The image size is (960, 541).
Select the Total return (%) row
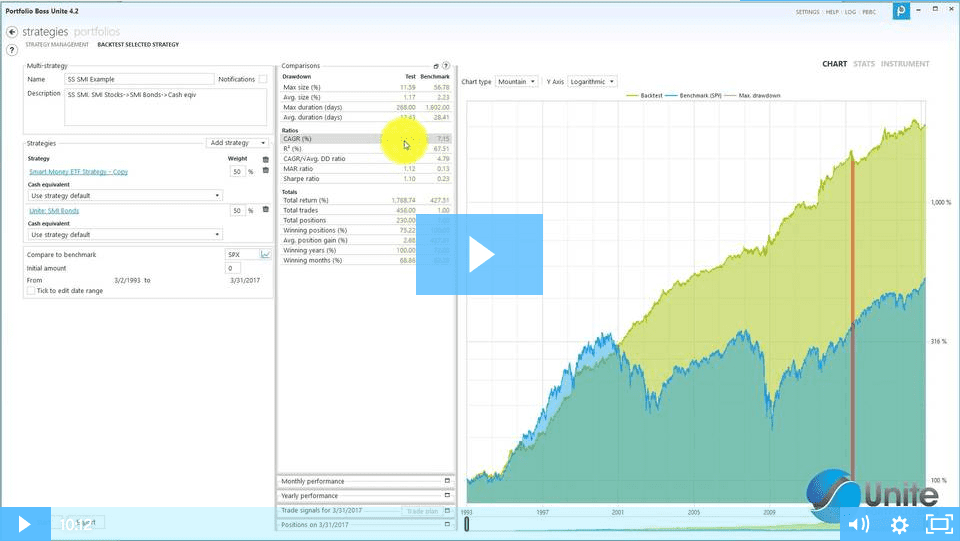[366, 200]
